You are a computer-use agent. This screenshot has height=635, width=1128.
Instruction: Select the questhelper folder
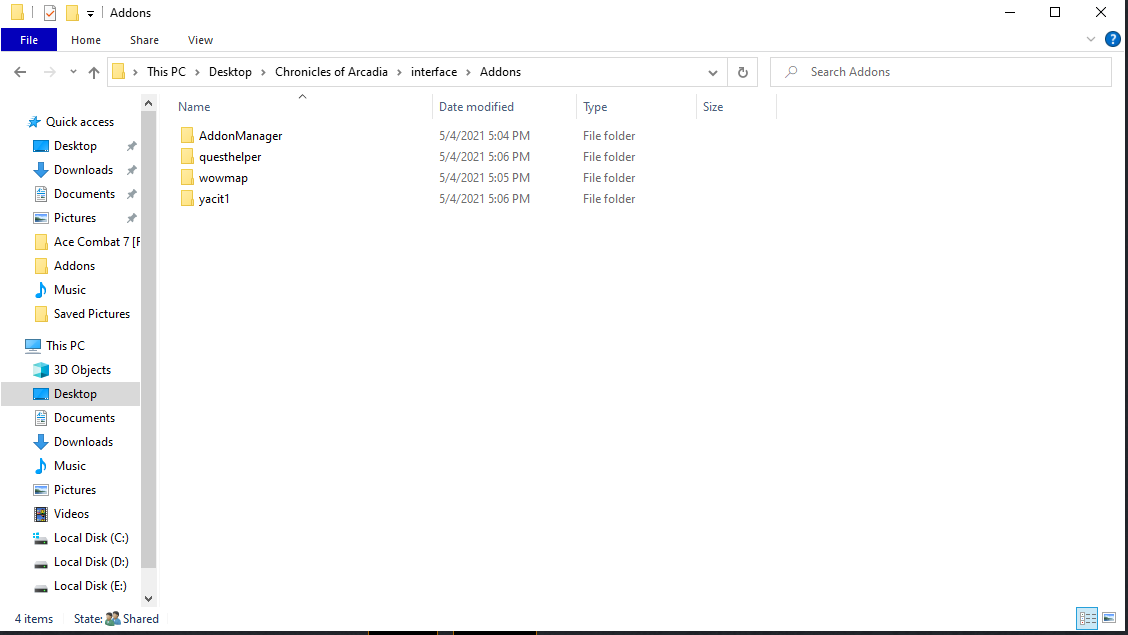pyautogui.click(x=229, y=157)
